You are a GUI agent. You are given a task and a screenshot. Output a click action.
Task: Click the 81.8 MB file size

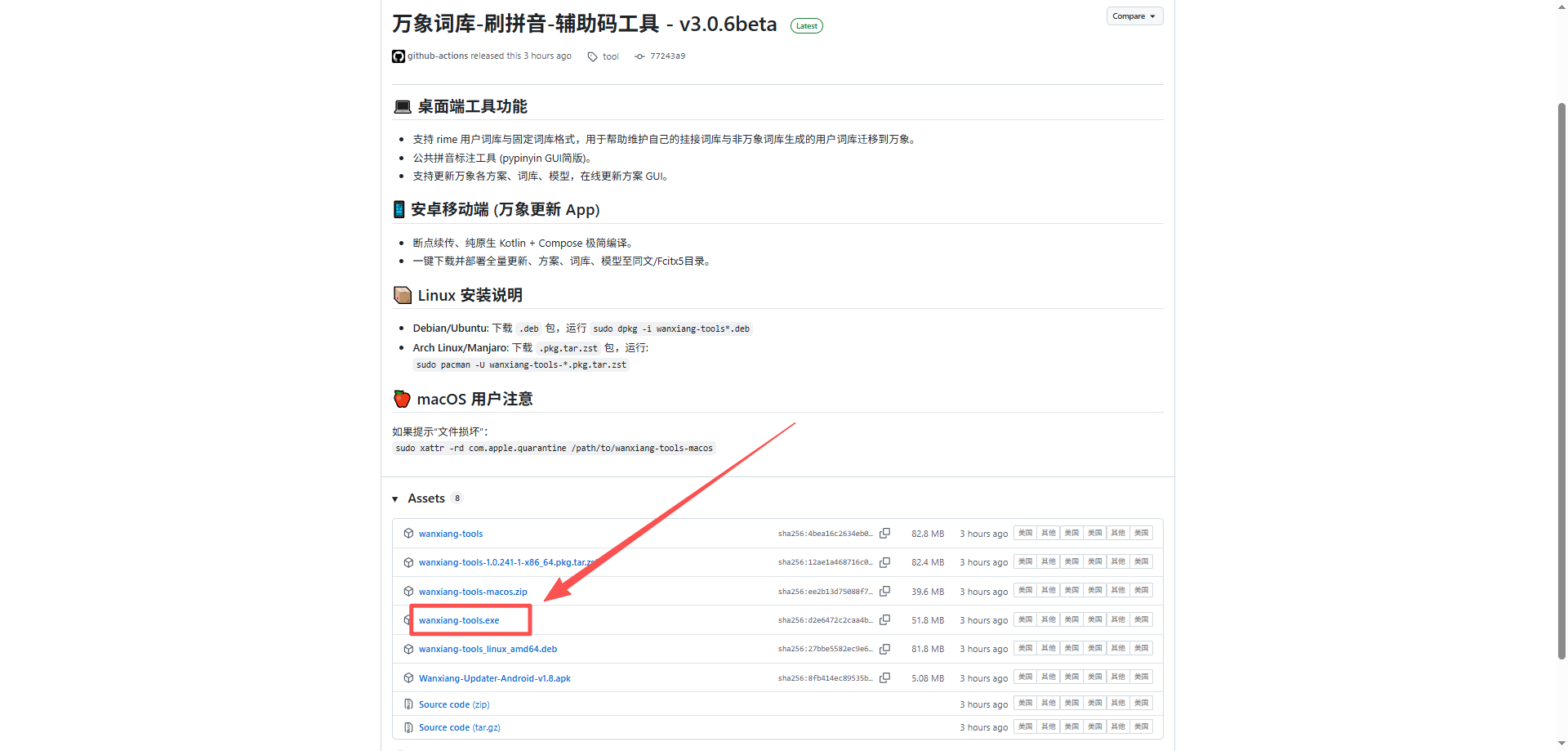tap(928, 649)
